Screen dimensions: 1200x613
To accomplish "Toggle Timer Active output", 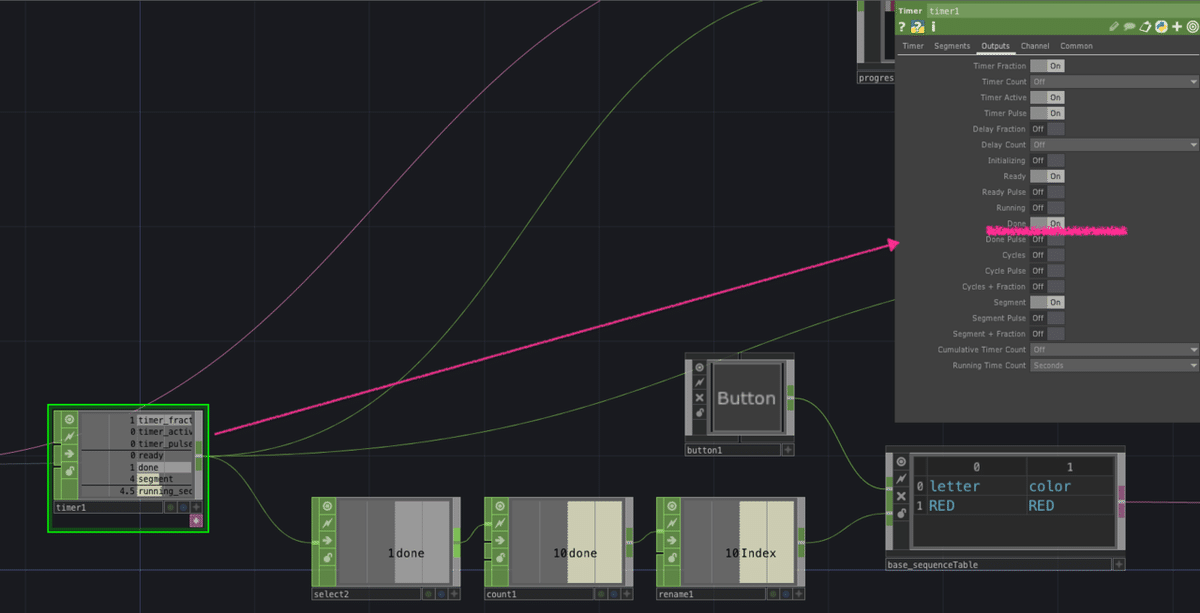I will tap(1047, 97).
